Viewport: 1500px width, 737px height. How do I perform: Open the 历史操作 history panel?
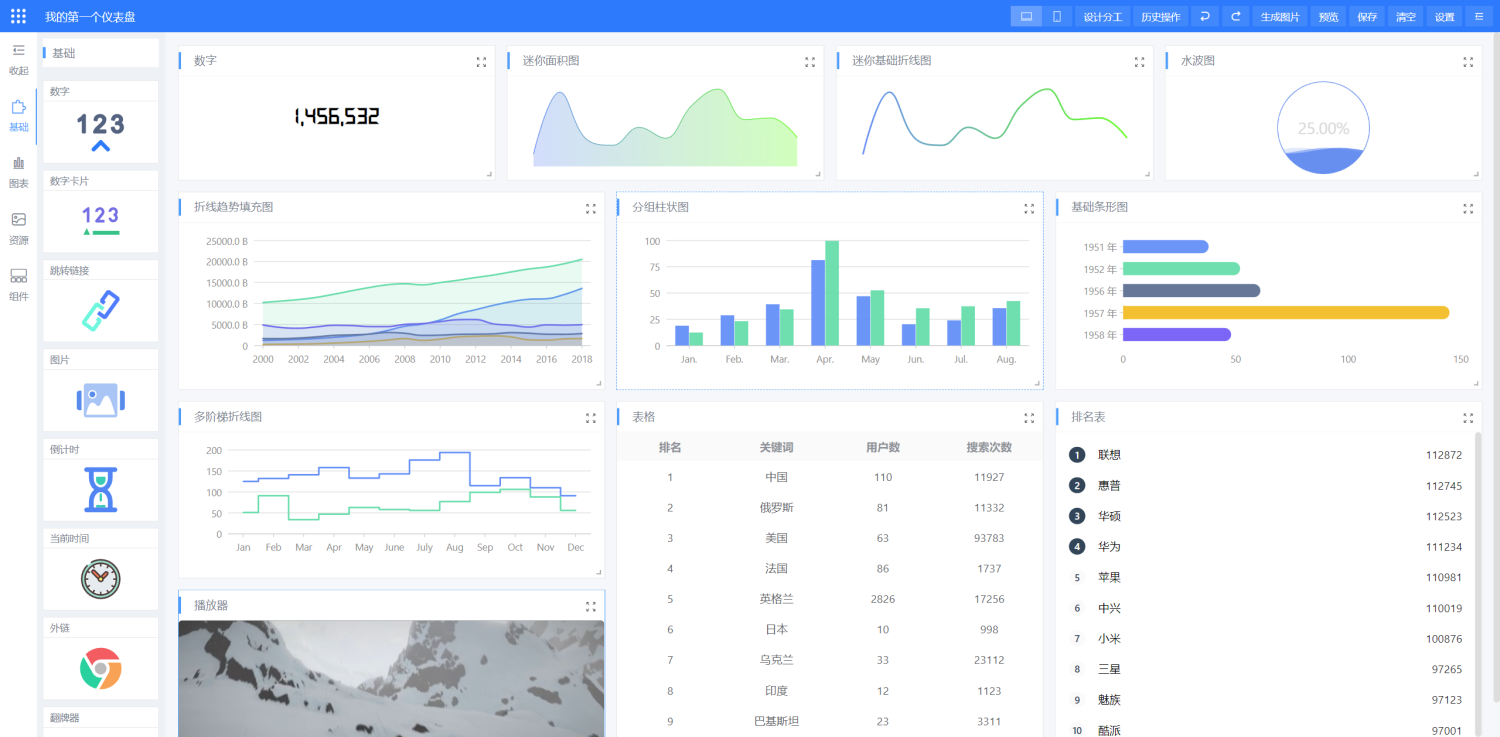click(1160, 16)
